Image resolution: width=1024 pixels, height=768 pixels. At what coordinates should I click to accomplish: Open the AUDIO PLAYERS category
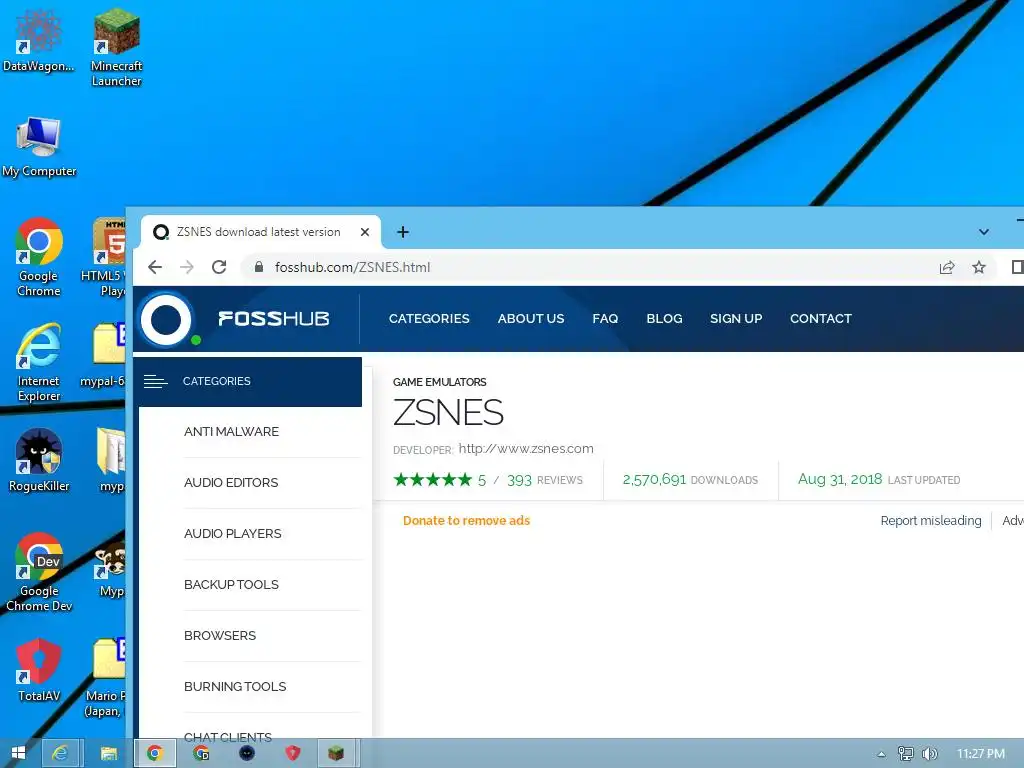[x=232, y=534]
